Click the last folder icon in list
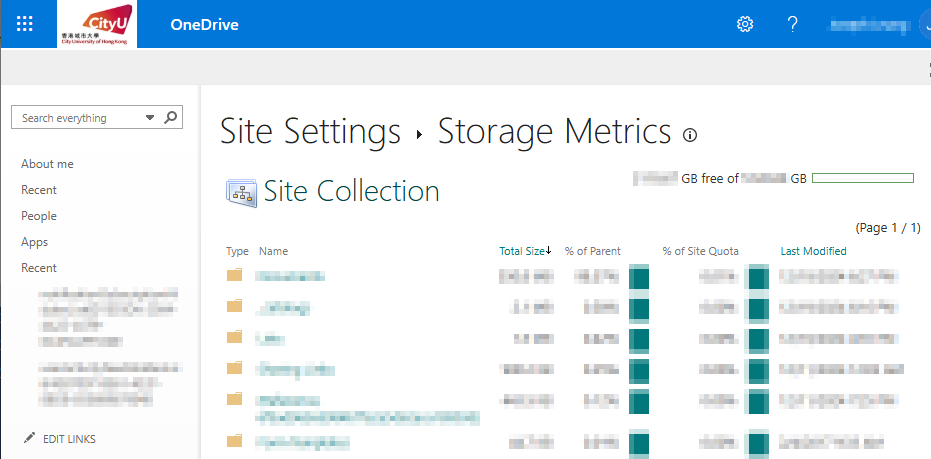 235,440
